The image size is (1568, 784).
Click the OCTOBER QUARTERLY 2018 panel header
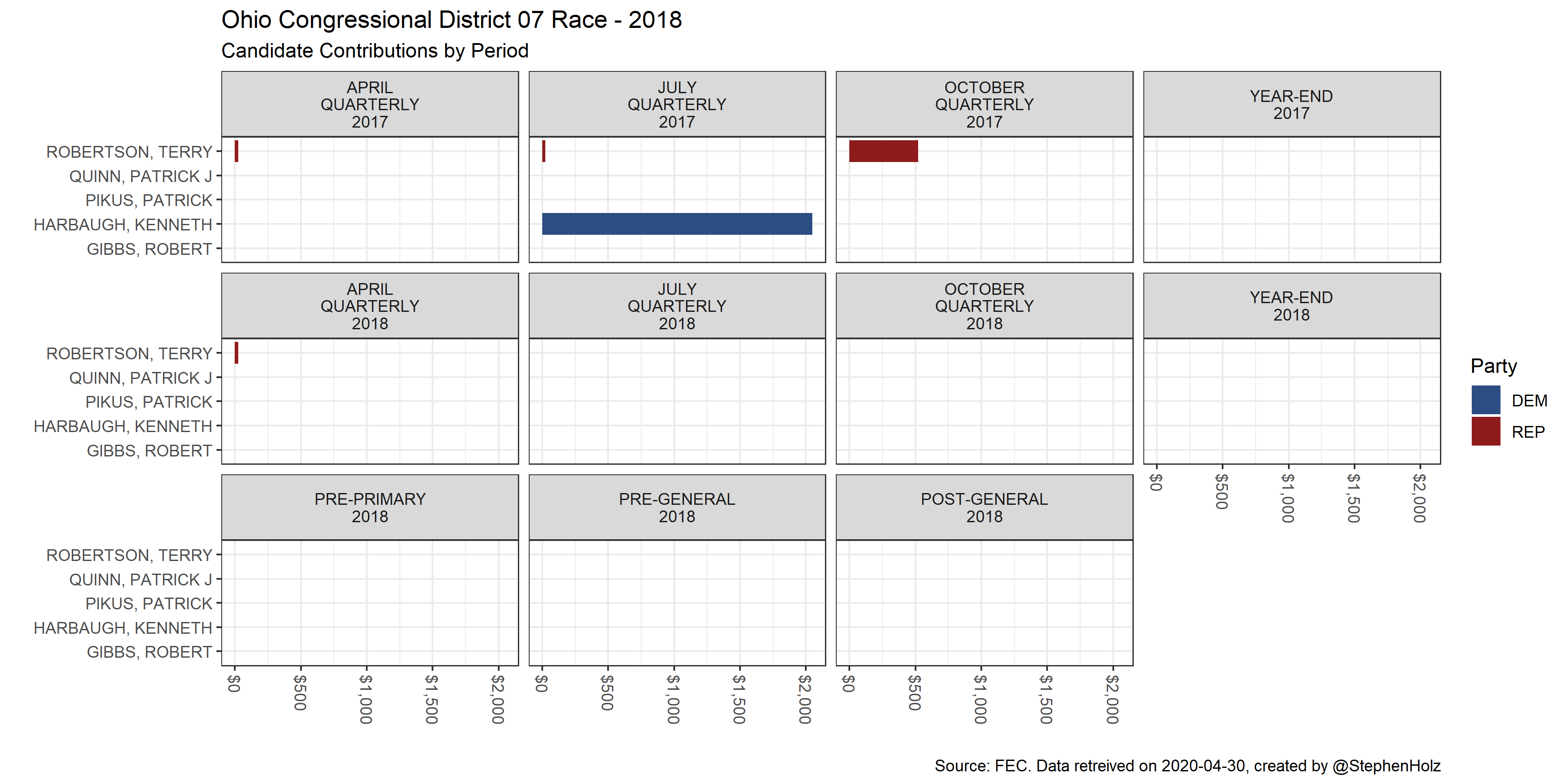click(983, 306)
